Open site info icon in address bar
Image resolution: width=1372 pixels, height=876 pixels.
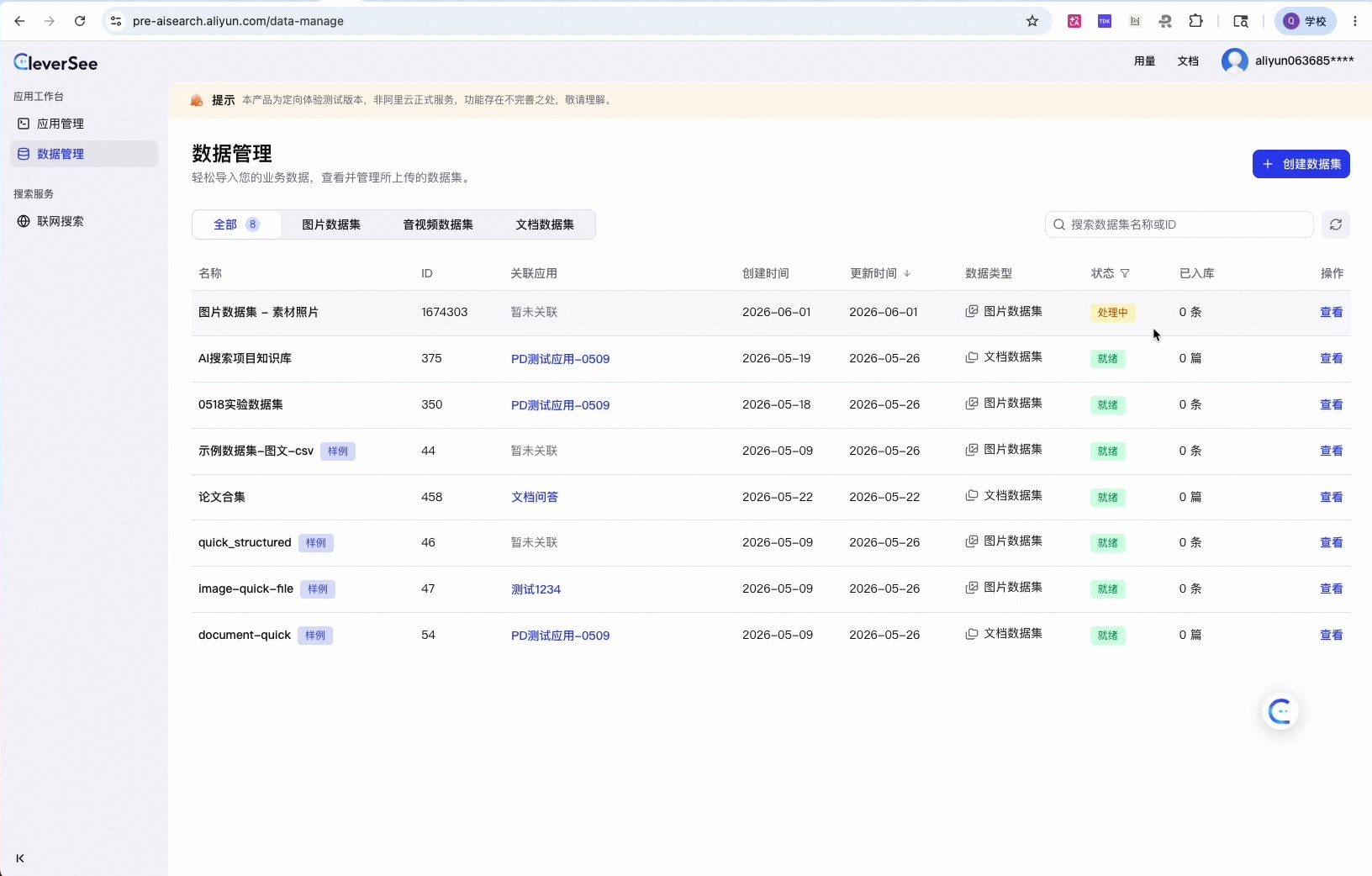(116, 21)
